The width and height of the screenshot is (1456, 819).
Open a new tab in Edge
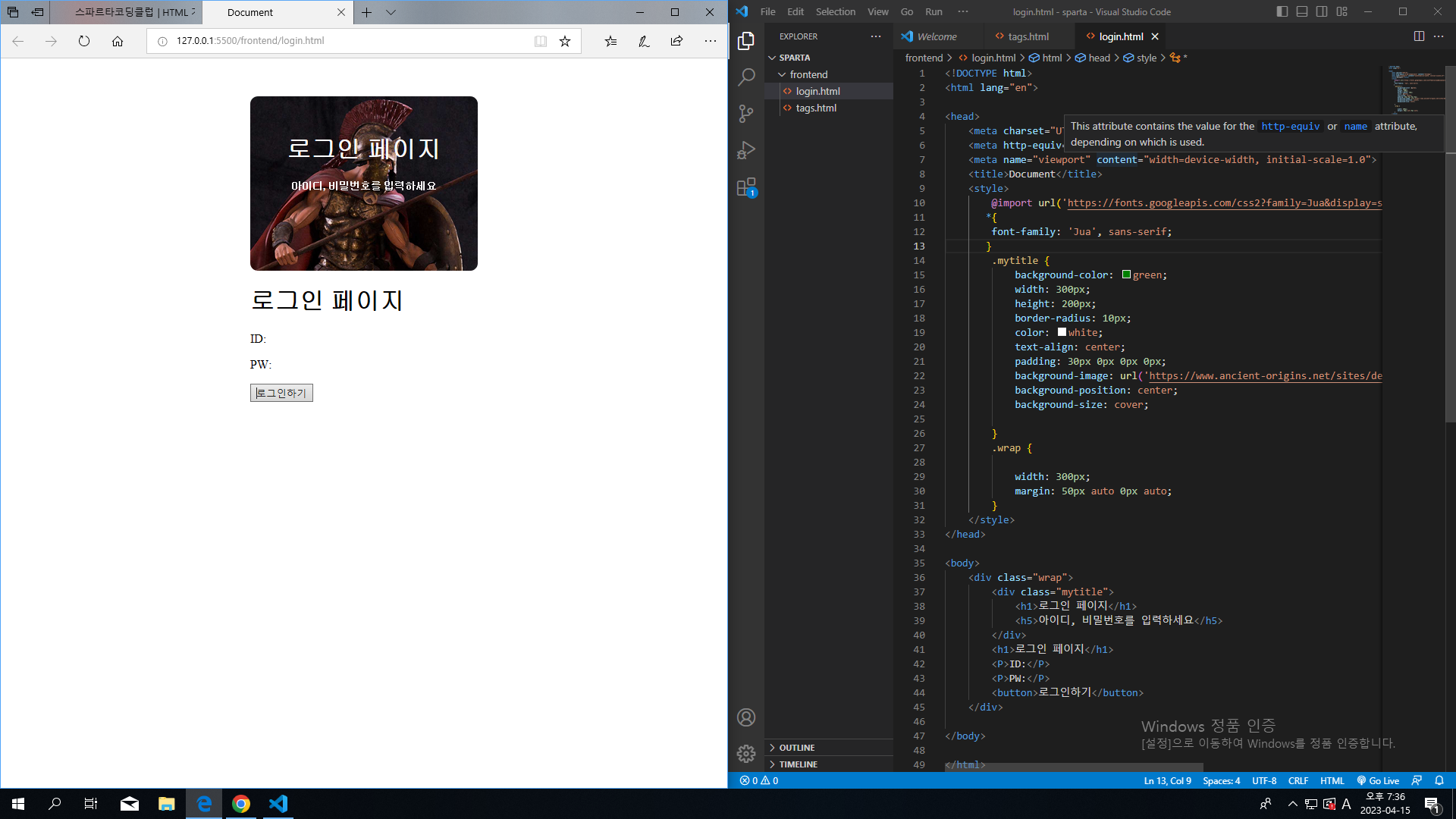click(366, 12)
